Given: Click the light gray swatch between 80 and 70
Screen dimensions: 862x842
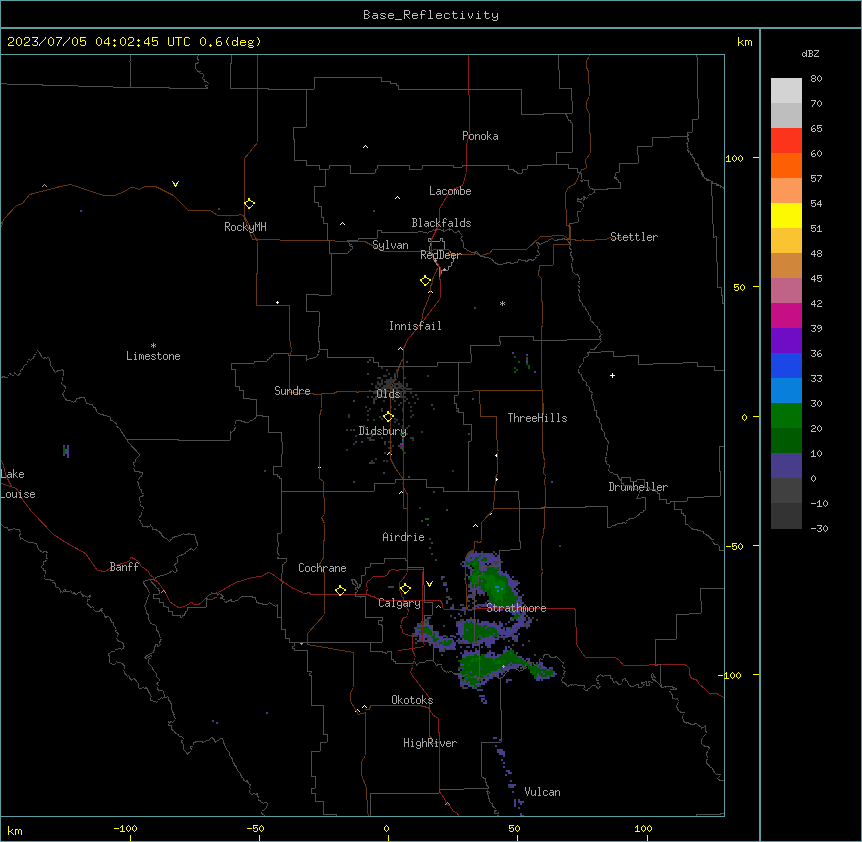Looking at the screenshot, I should tap(786, 90).
